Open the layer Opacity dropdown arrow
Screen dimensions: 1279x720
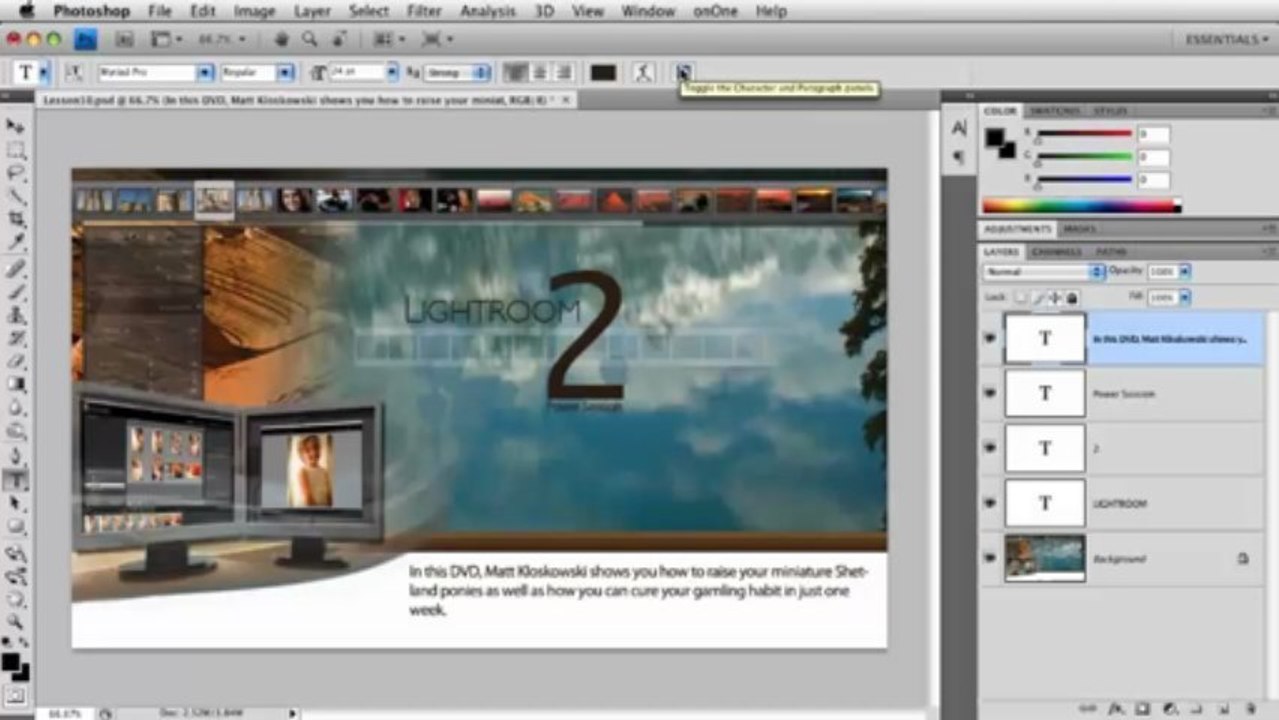click(x=1185, y=272)
